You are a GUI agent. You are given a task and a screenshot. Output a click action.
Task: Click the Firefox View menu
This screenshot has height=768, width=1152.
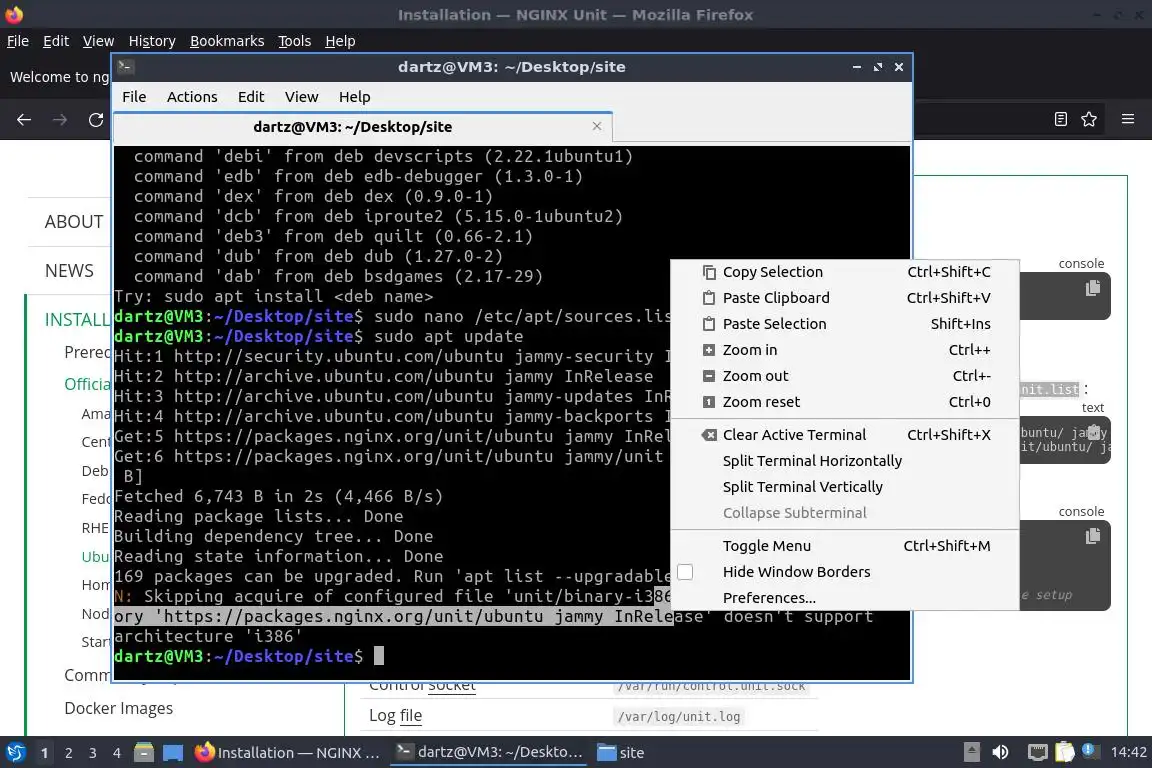pyautogui.click(x=98, y=41)
